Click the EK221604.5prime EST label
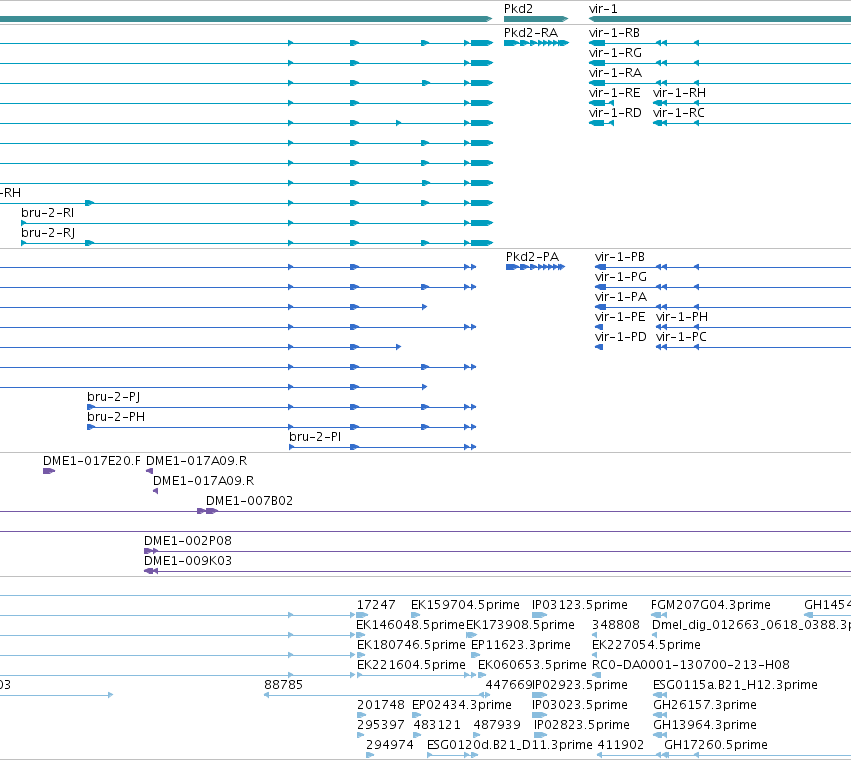The height and width of the screenshot is (760, 851). (x=411, y=666)
